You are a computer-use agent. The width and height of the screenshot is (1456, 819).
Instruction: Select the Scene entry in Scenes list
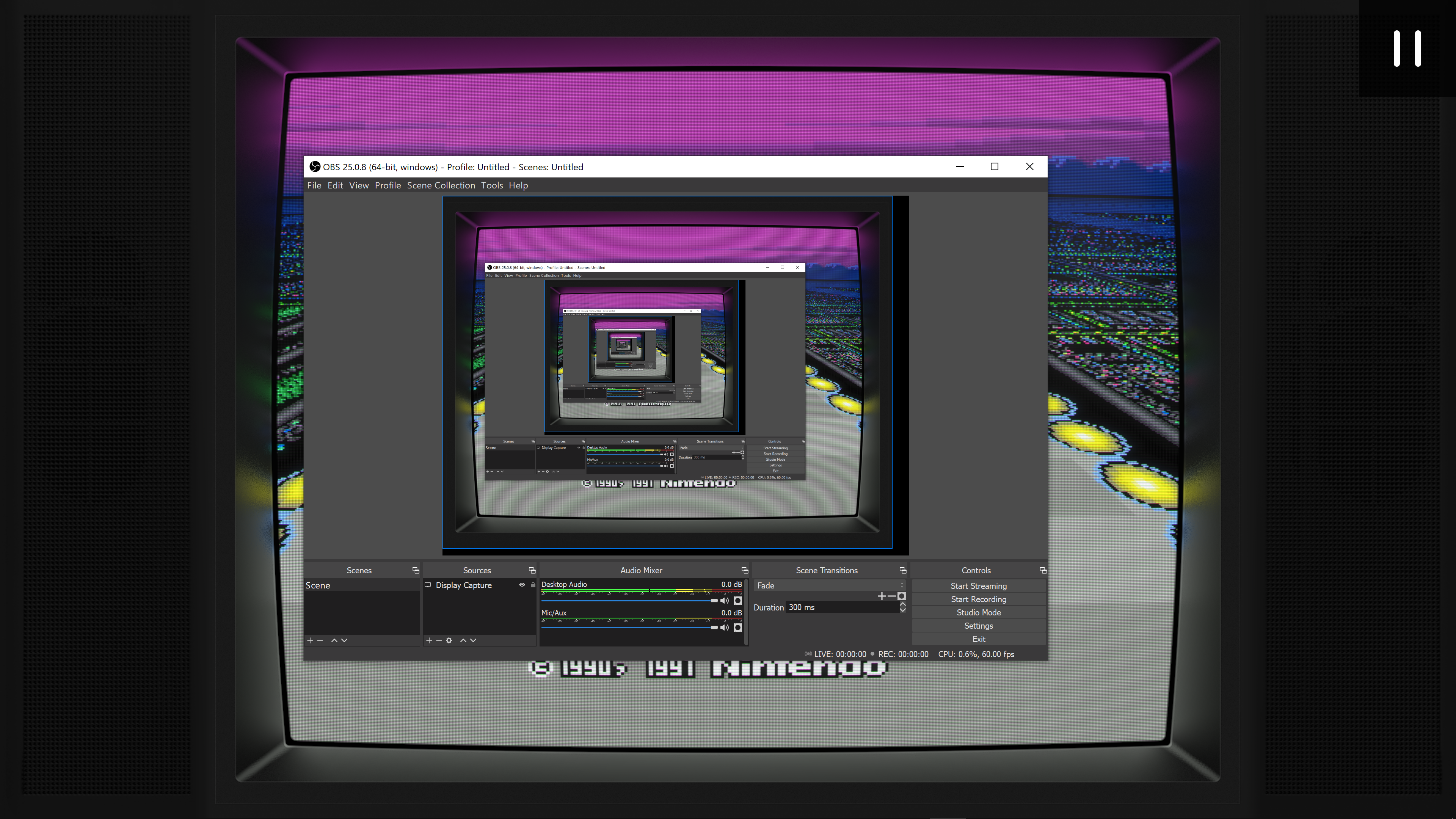(x=362, y=585)
